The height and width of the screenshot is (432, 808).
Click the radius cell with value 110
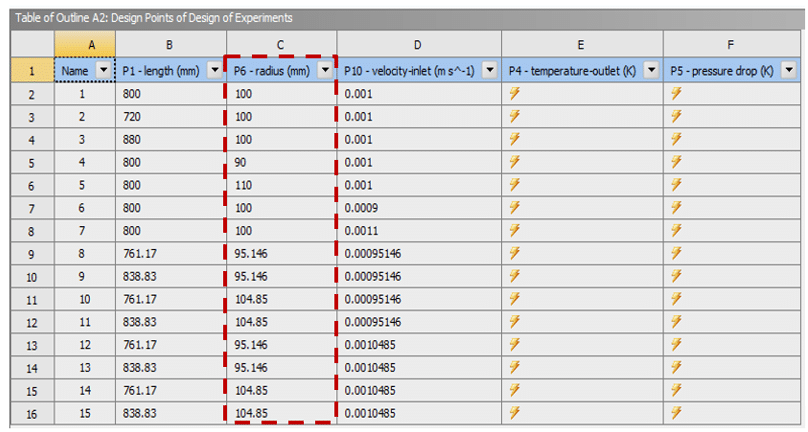[x=281, y=185]
